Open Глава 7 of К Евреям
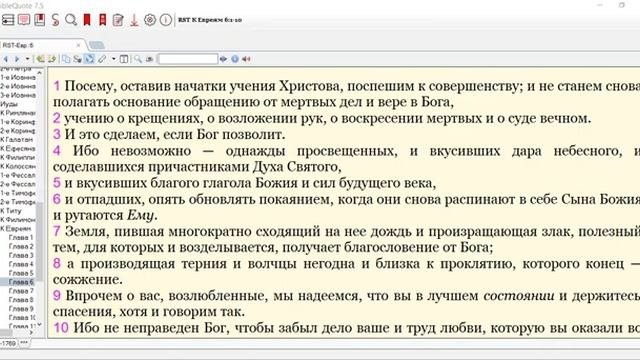640x360 pixels. coord(21,291)
